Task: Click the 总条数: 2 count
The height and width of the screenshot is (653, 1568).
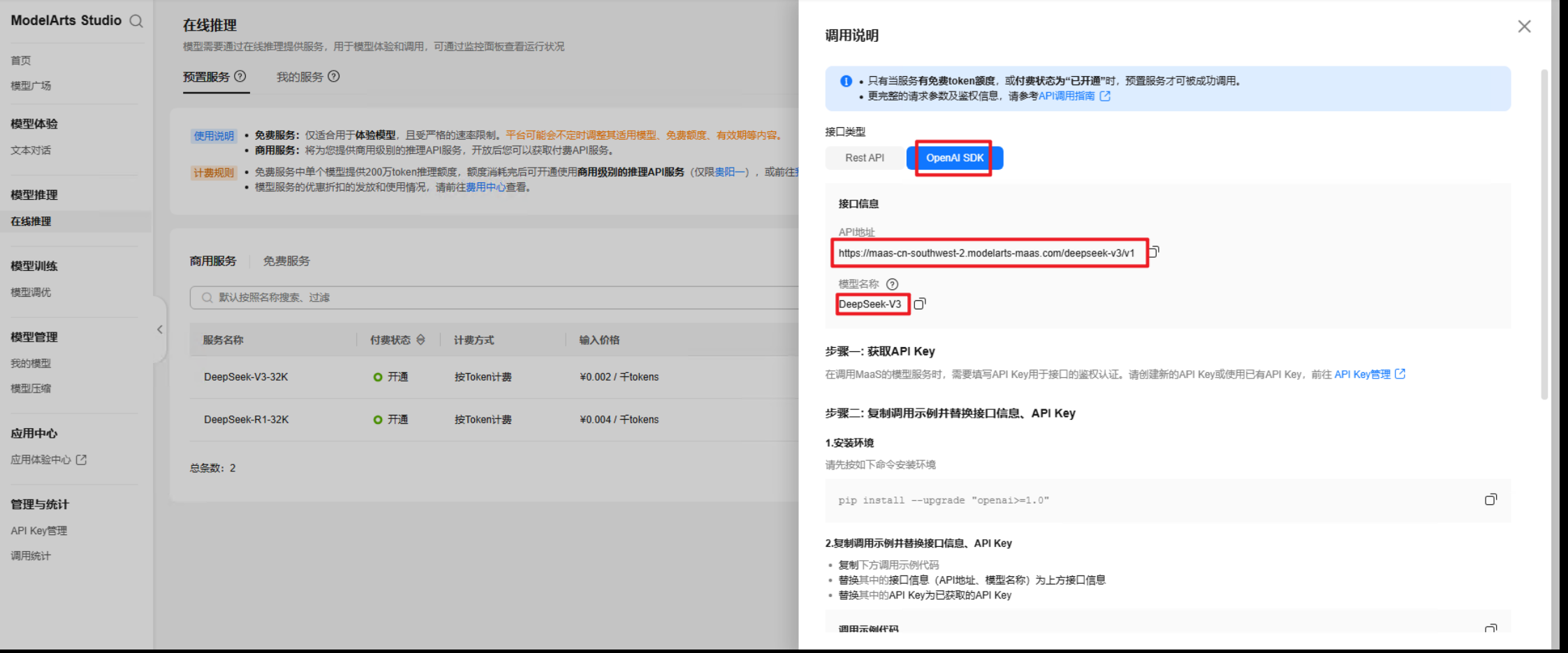Action: pyautogui.click(x=213, y=468)
